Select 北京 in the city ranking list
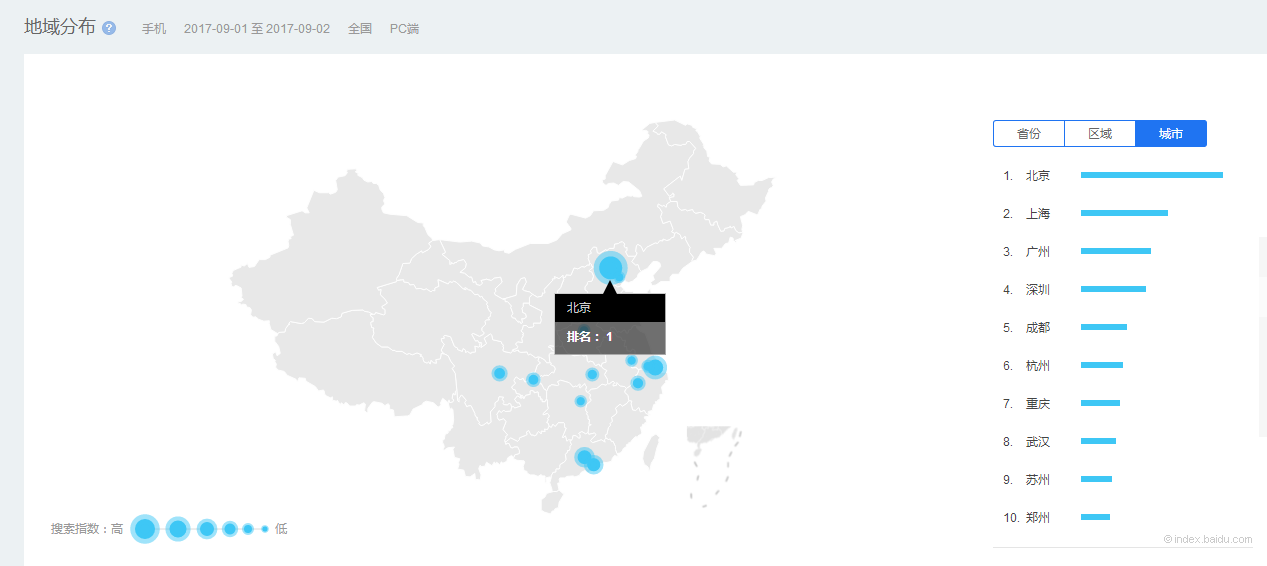The height and width of the screenshot is (566, 1267). (1038, 176)
